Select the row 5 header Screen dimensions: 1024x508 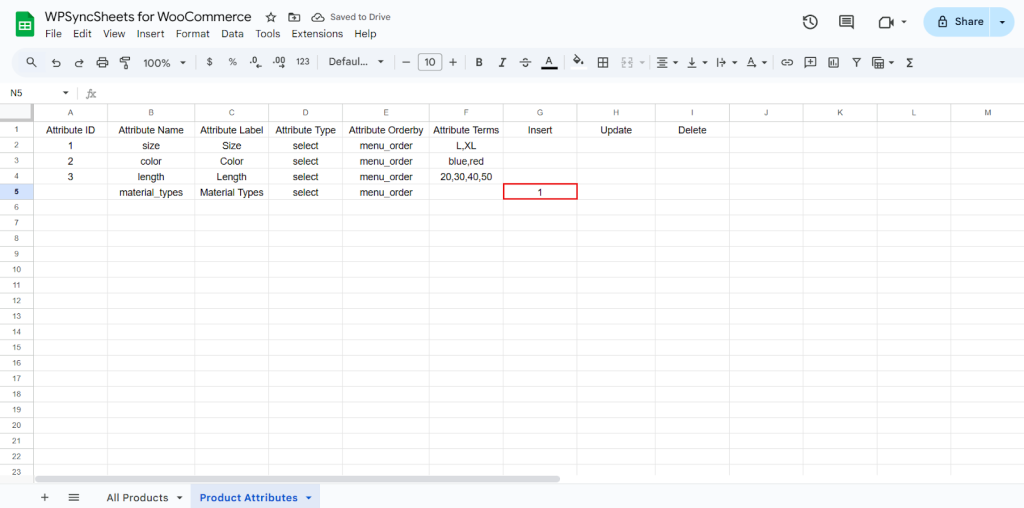tap(16, 192)
